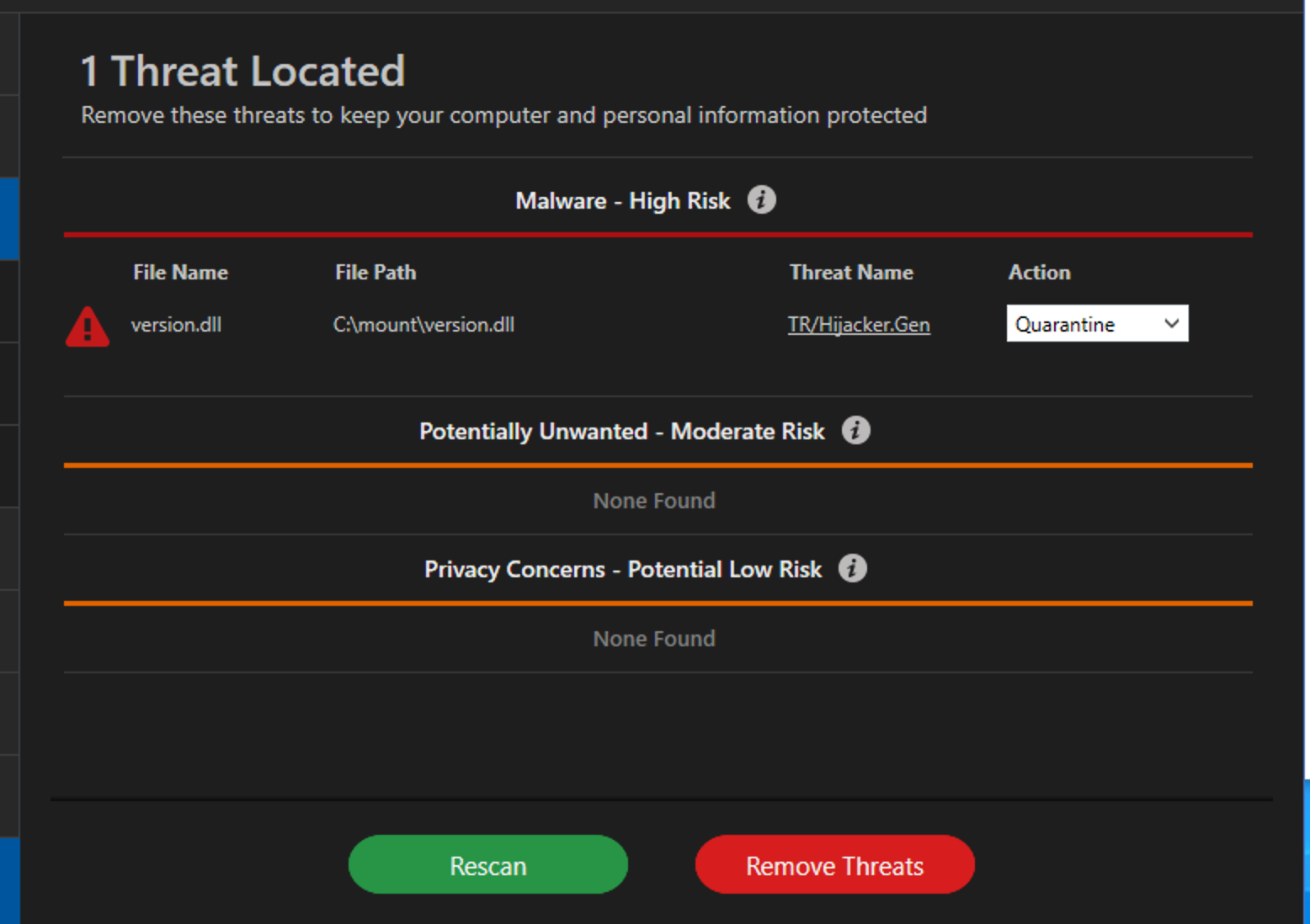Click the red Remove Threats button
This screenshot has width=1310, height=924.
(834, 864)
